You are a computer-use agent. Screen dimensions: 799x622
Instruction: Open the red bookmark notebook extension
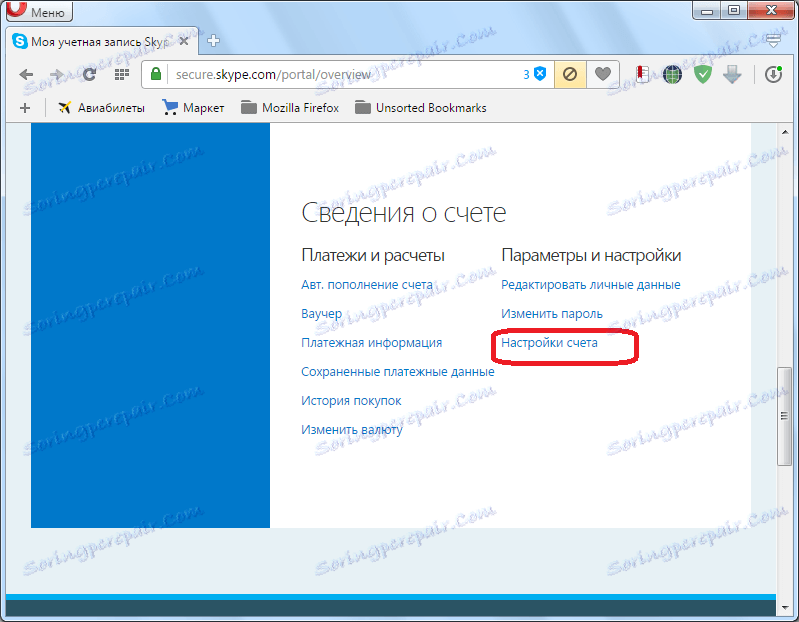[642, 74]
